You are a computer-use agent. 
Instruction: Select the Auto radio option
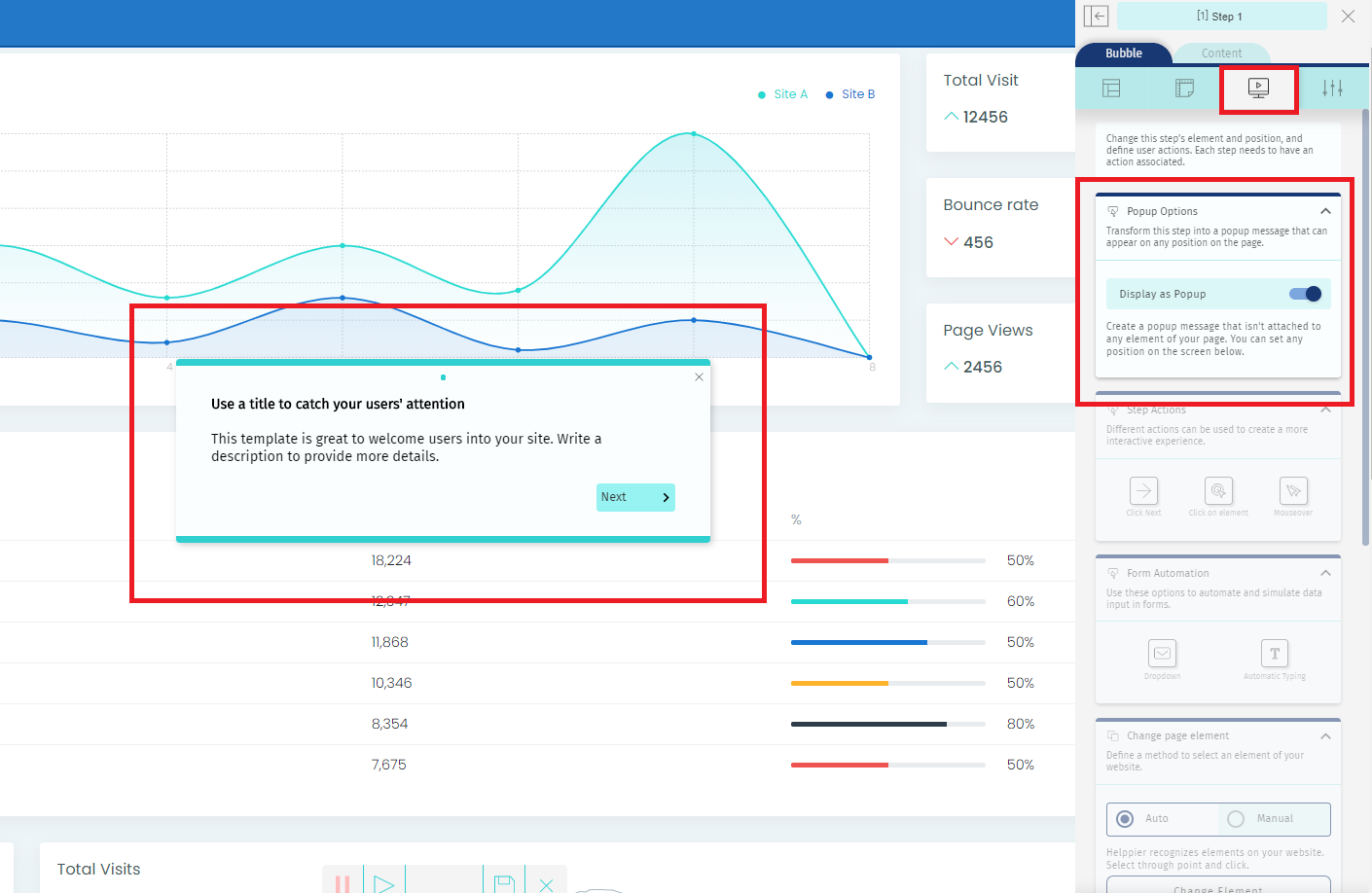click(1126, 819)
